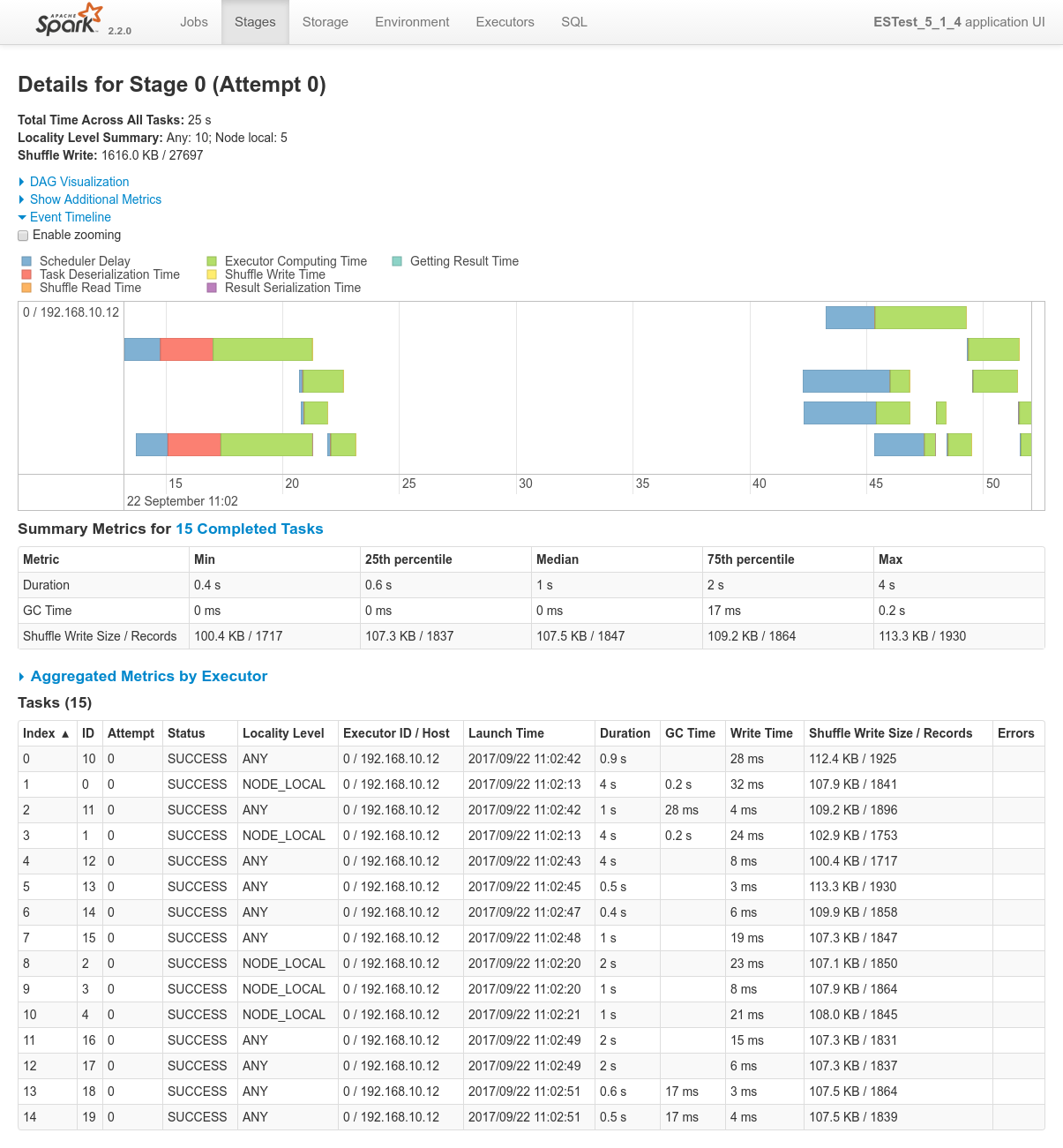Go to the SQL tab
This screenshot has height=1148, width=1063.
pyautogui.click(x=573, y=22)
